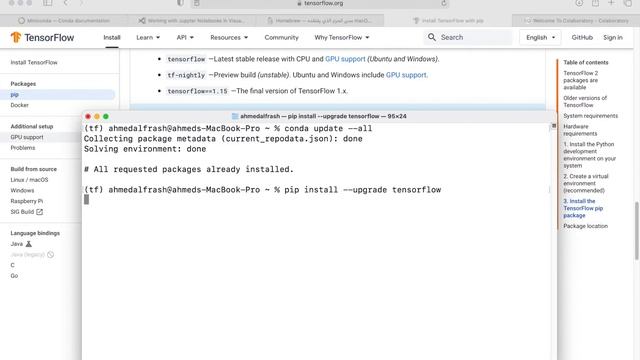Image resolution: width=640 pixels, height=360 pixels.
Task: Click the tensorflow.org address bar
Action: click(320, 3)
